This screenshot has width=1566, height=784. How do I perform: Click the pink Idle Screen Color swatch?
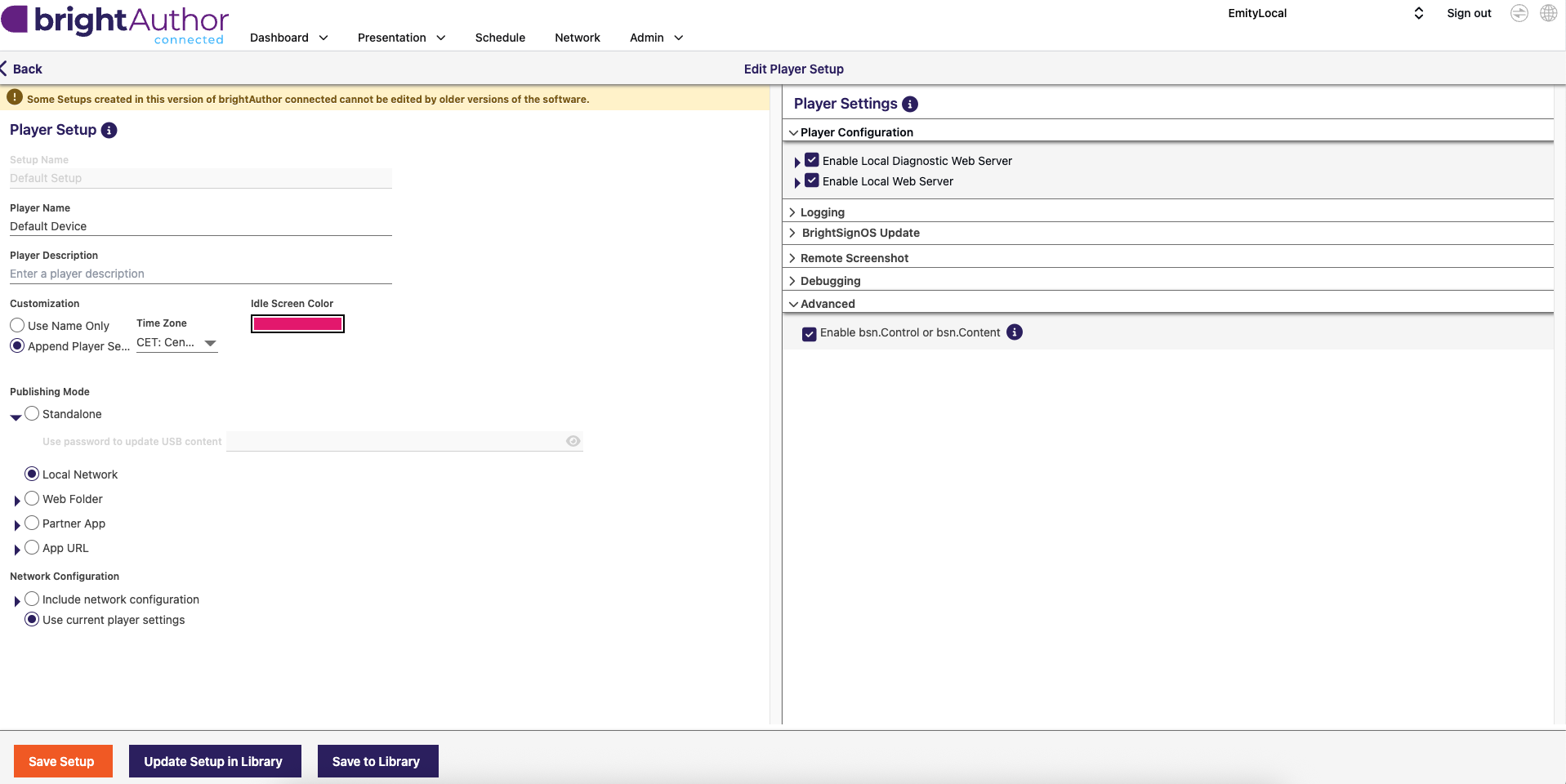(297, 323)
